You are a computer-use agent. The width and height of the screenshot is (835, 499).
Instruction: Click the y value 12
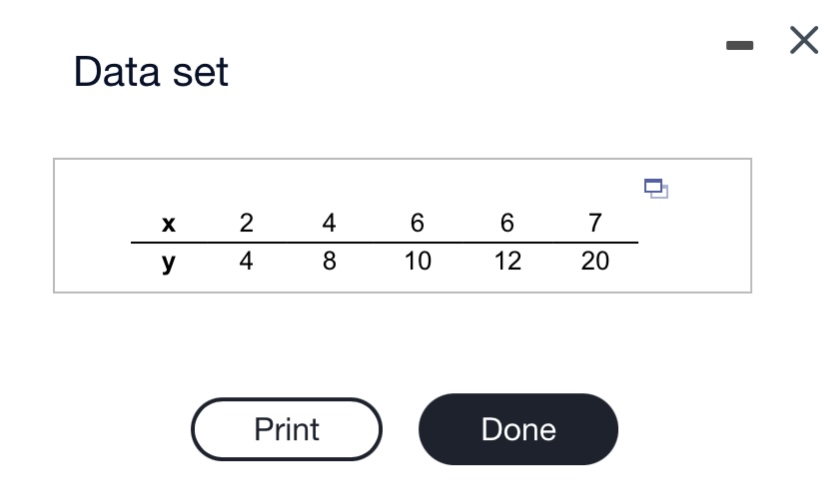[x=507, y=261]
